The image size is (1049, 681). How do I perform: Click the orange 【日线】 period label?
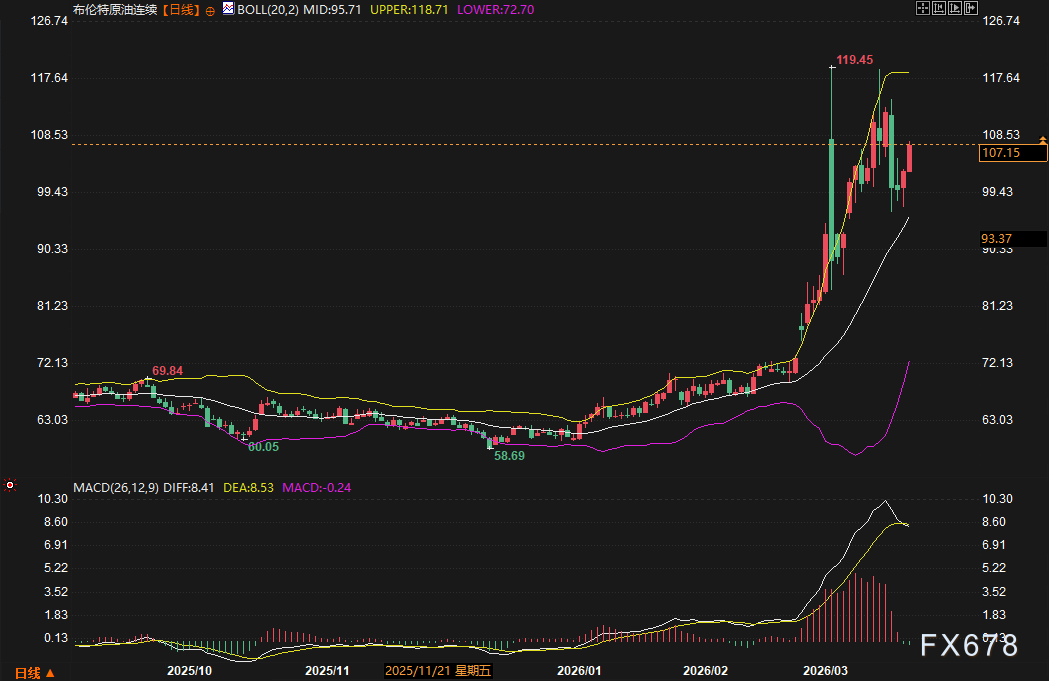point(182,9)
